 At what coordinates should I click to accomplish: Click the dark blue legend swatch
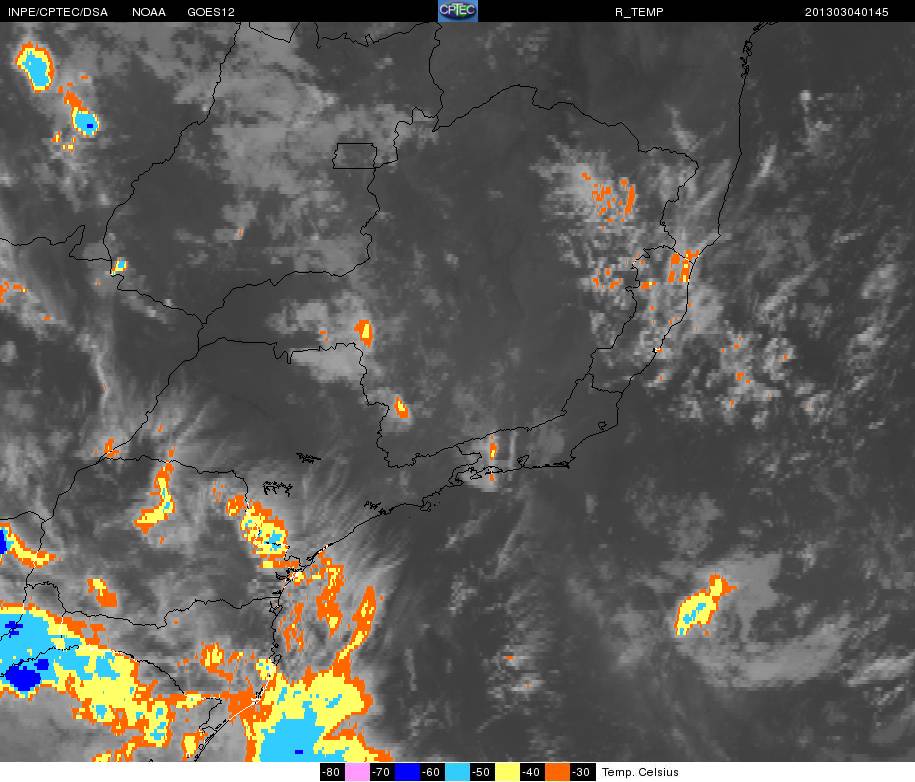[x=407, y=772]
